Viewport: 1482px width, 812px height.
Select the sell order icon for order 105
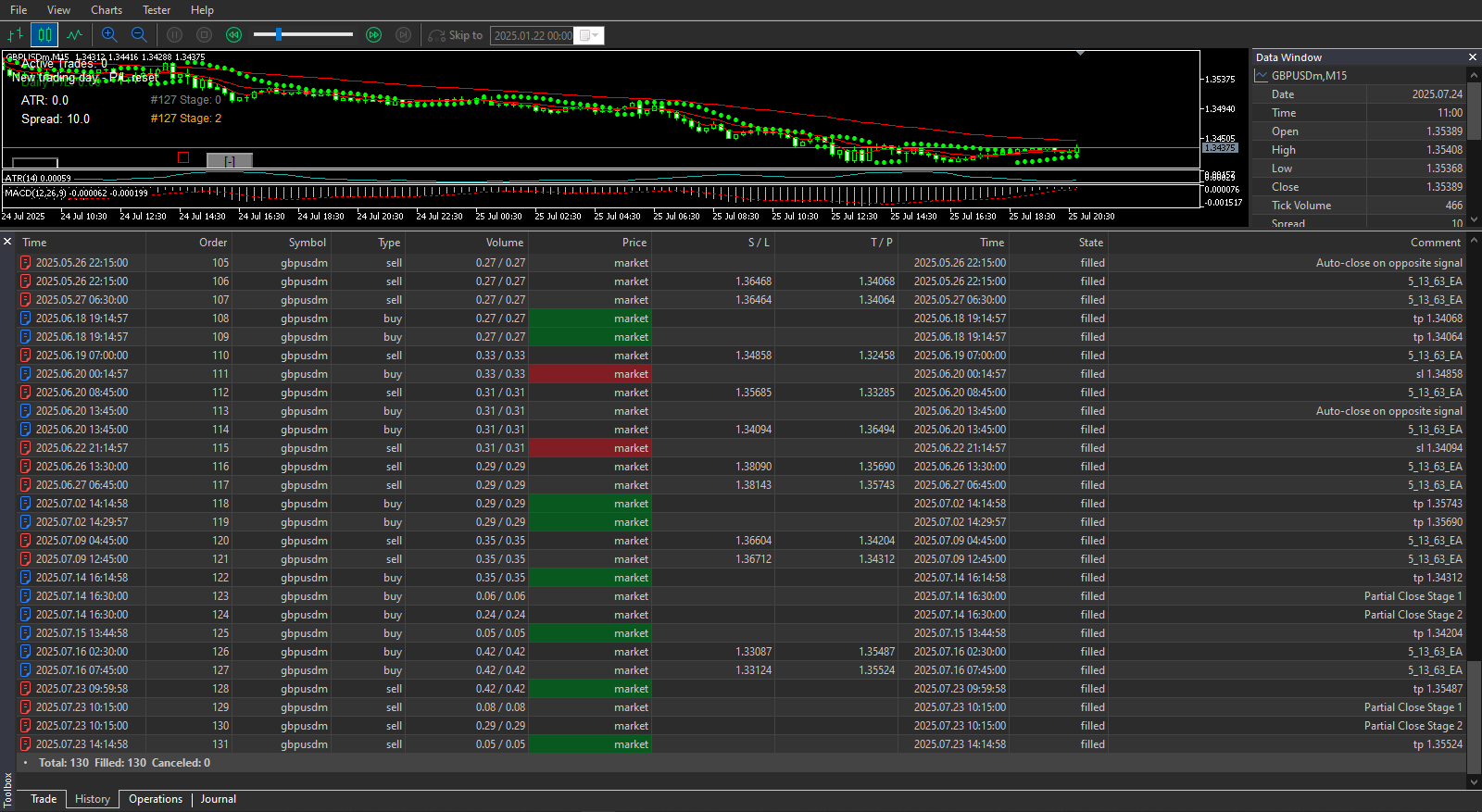[x=26, y=263]
